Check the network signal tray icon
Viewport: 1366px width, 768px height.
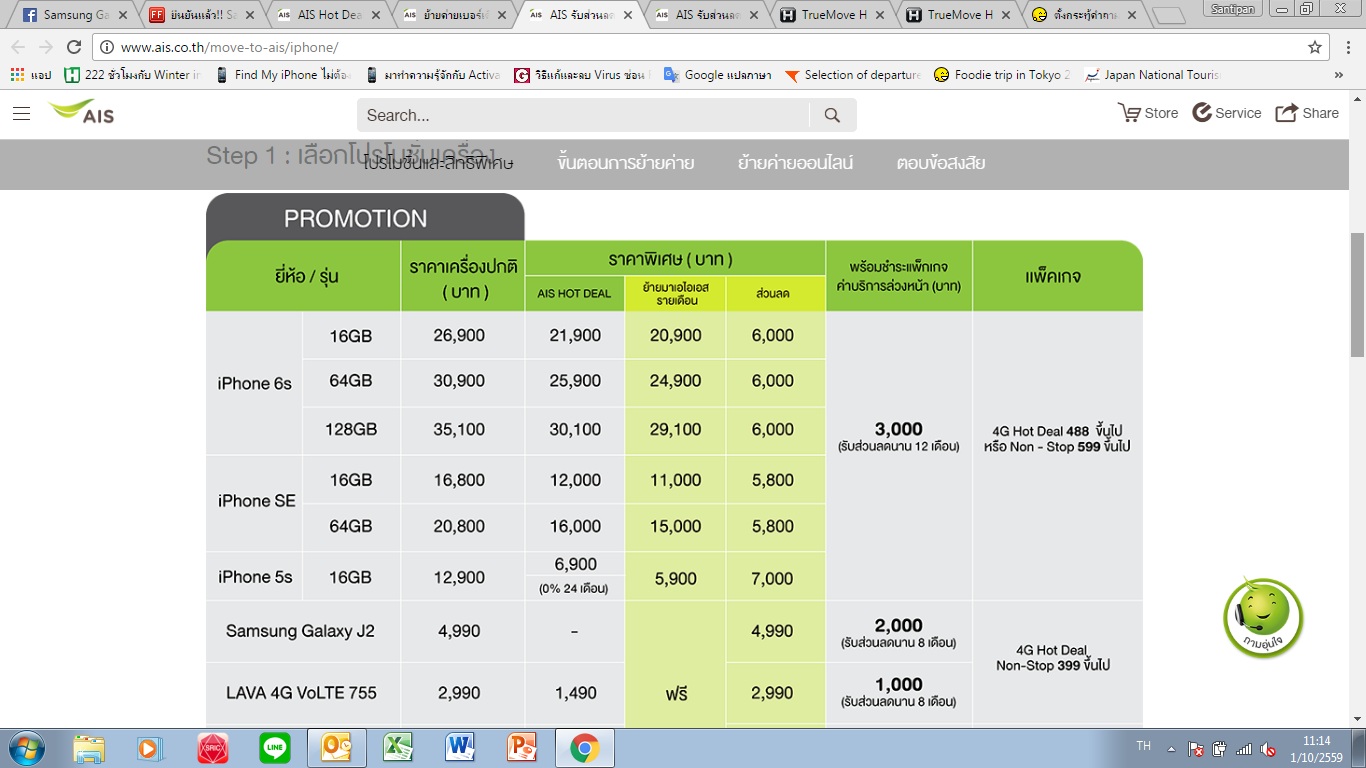point(1244,749)
